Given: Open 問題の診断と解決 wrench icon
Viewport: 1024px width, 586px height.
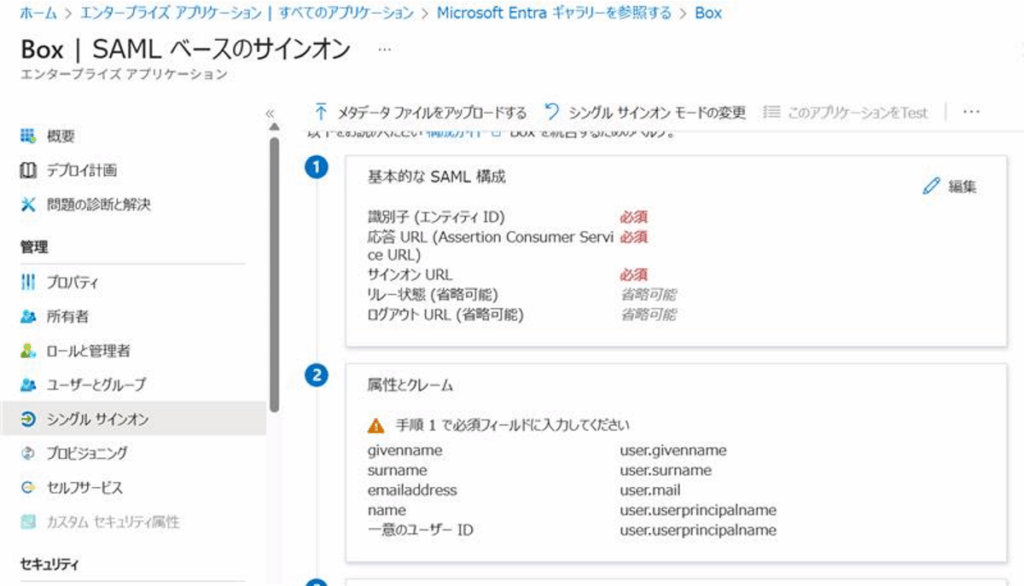Looking at the screenshot, I should pyautogui.click(x=28, y=205).
